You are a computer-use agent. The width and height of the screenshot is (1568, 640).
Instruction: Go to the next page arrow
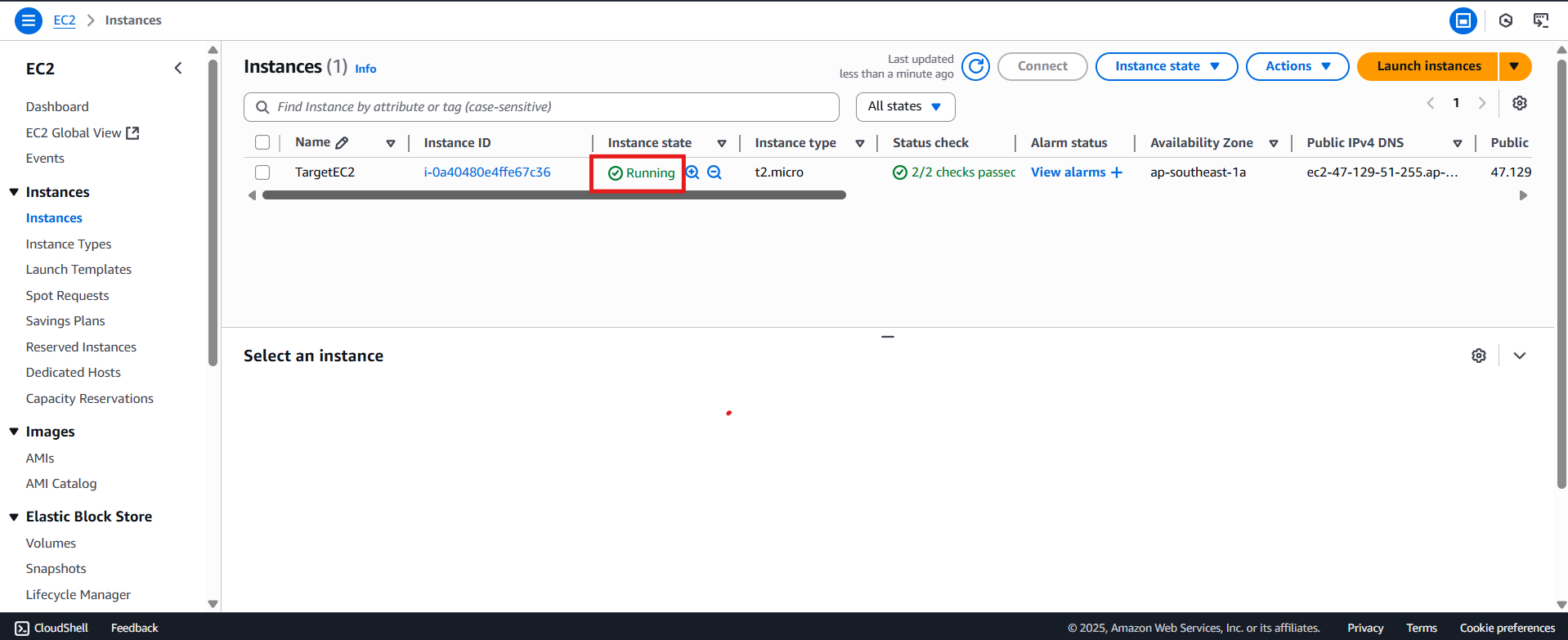pyautogui.click(x=1482, y=103)
